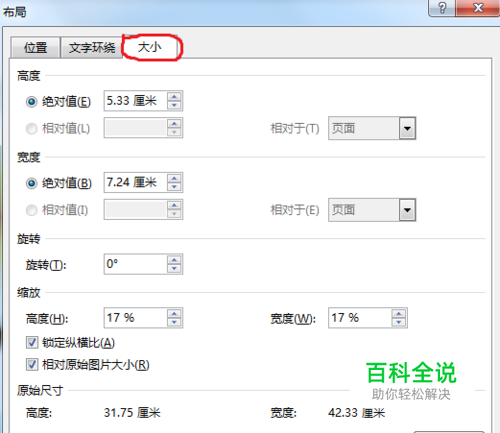Click the 旋转 section heading

(29, 239)
